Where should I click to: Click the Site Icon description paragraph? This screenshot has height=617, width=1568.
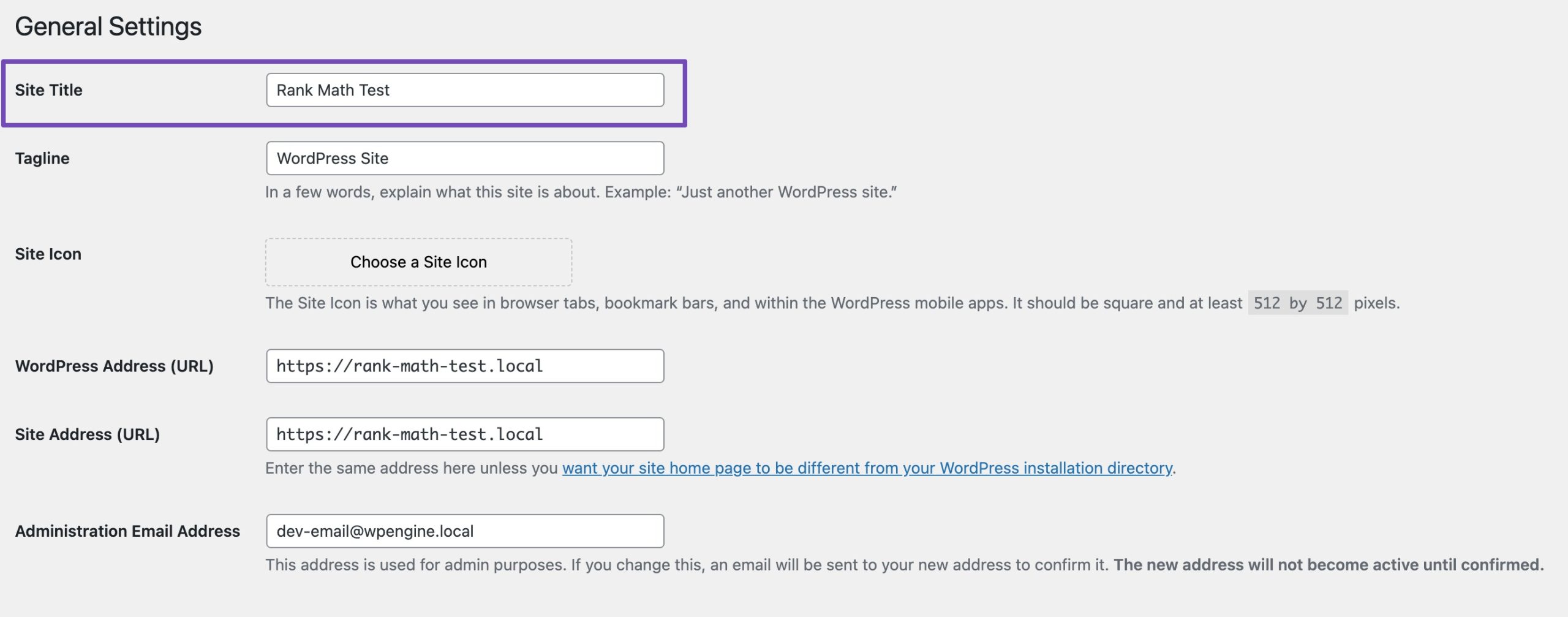tap(753, 303)
